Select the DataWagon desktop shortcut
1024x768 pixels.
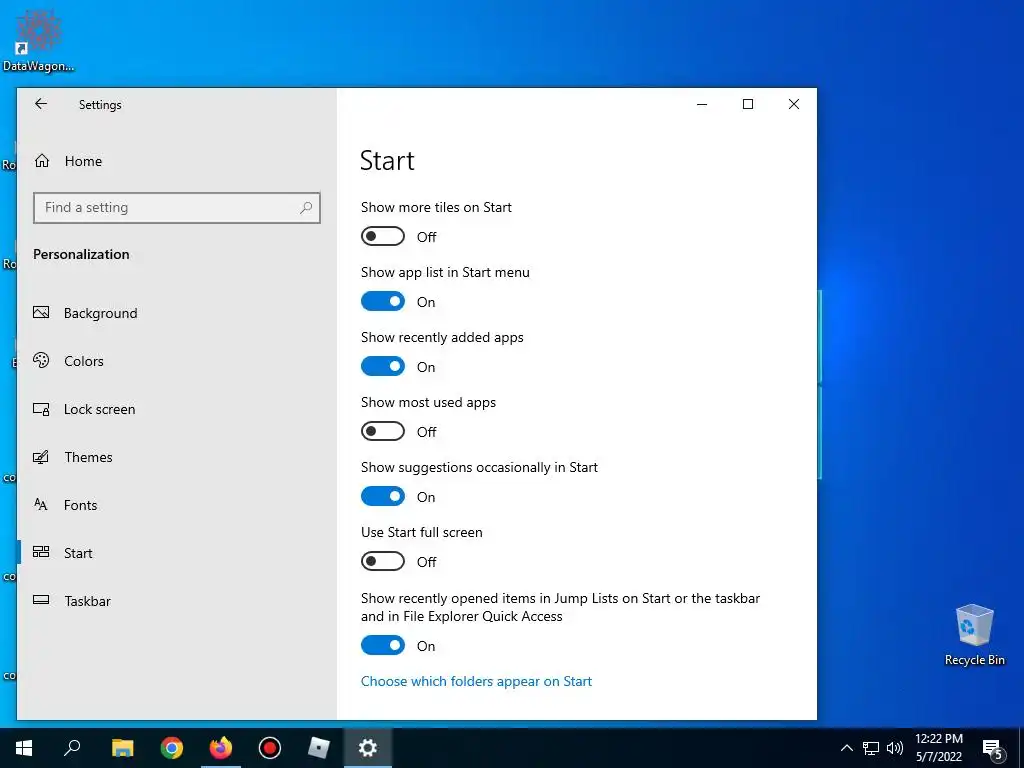tap(38, 39)
